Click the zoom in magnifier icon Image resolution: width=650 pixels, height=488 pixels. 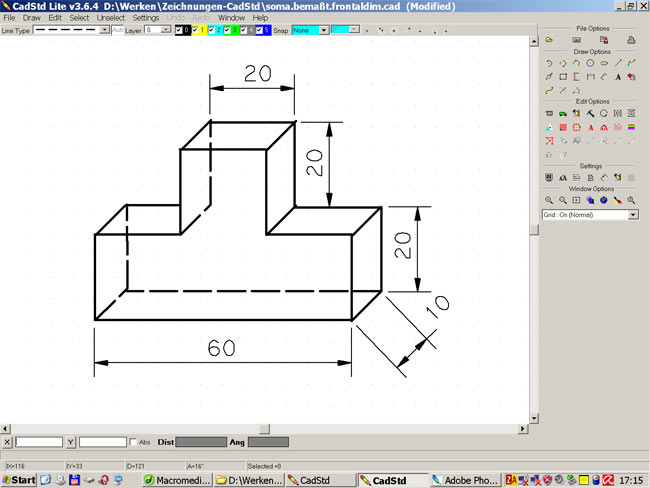(549, 200)
